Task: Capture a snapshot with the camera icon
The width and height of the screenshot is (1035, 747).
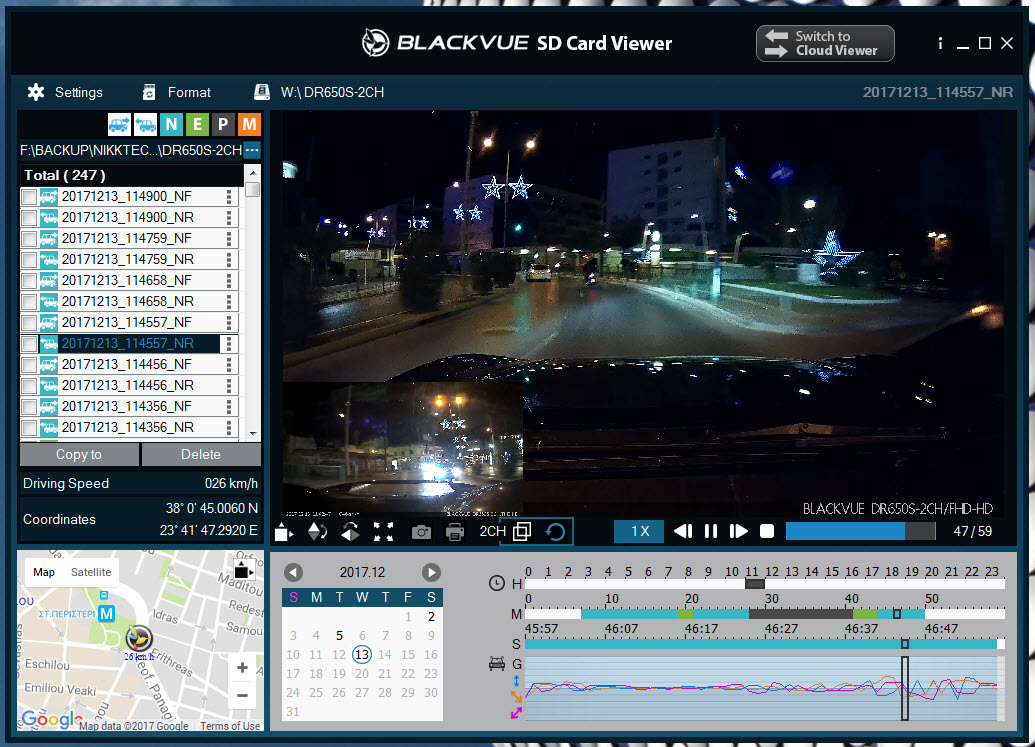Action: point(421,532)
